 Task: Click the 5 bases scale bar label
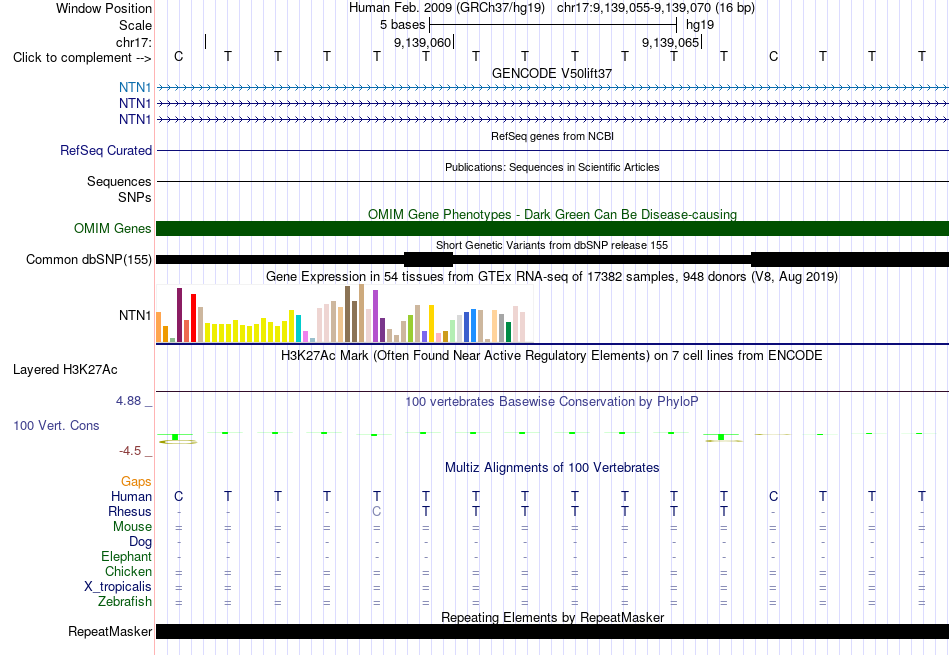click(402, 25)
